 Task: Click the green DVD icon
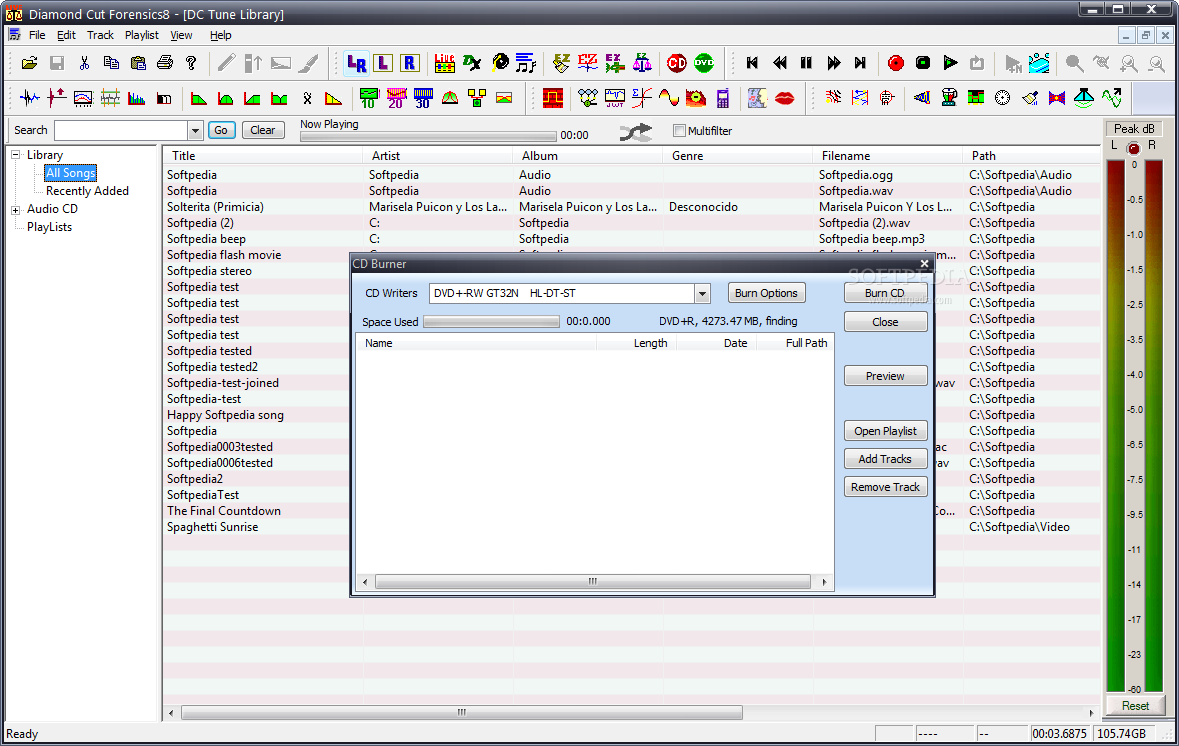coord(704,63)
